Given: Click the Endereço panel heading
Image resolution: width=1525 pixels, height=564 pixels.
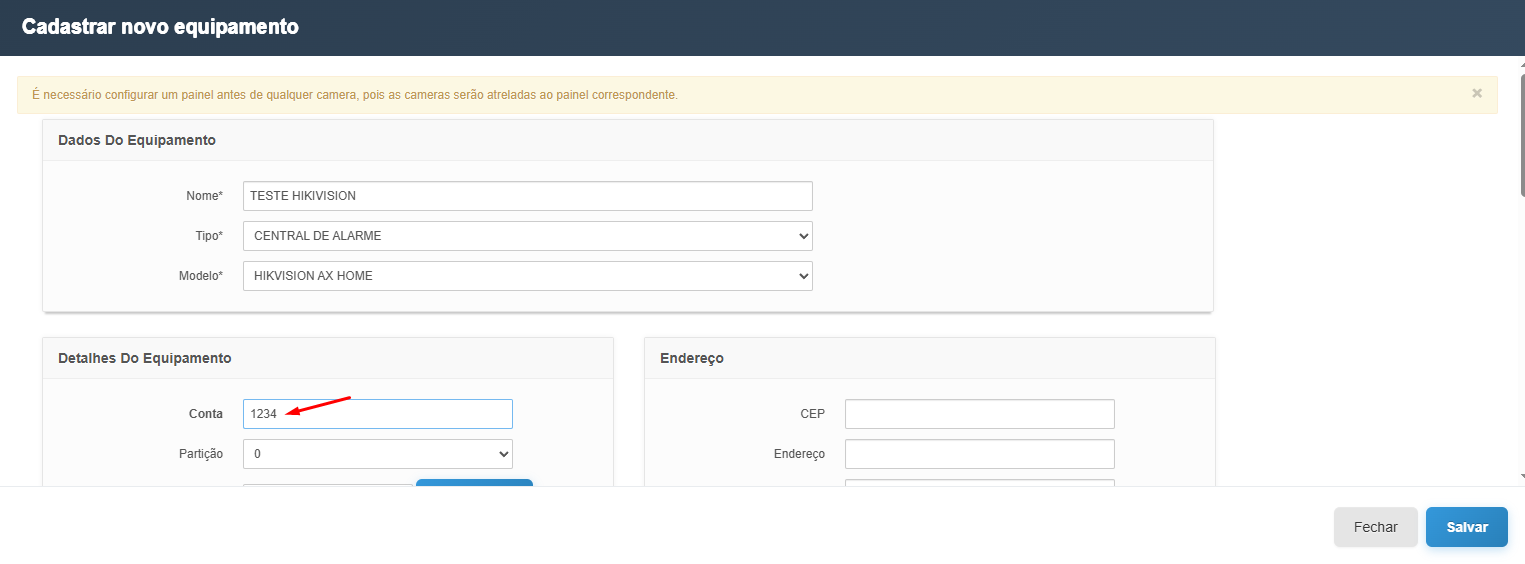Looking at the screenshot, I should coord(692,358).
